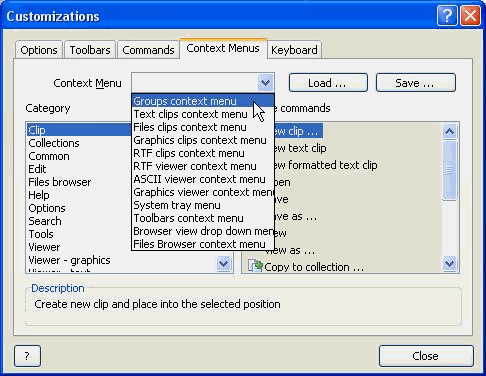Select the Viewer category
Screen dimensions: 486x376
[79, 247]
